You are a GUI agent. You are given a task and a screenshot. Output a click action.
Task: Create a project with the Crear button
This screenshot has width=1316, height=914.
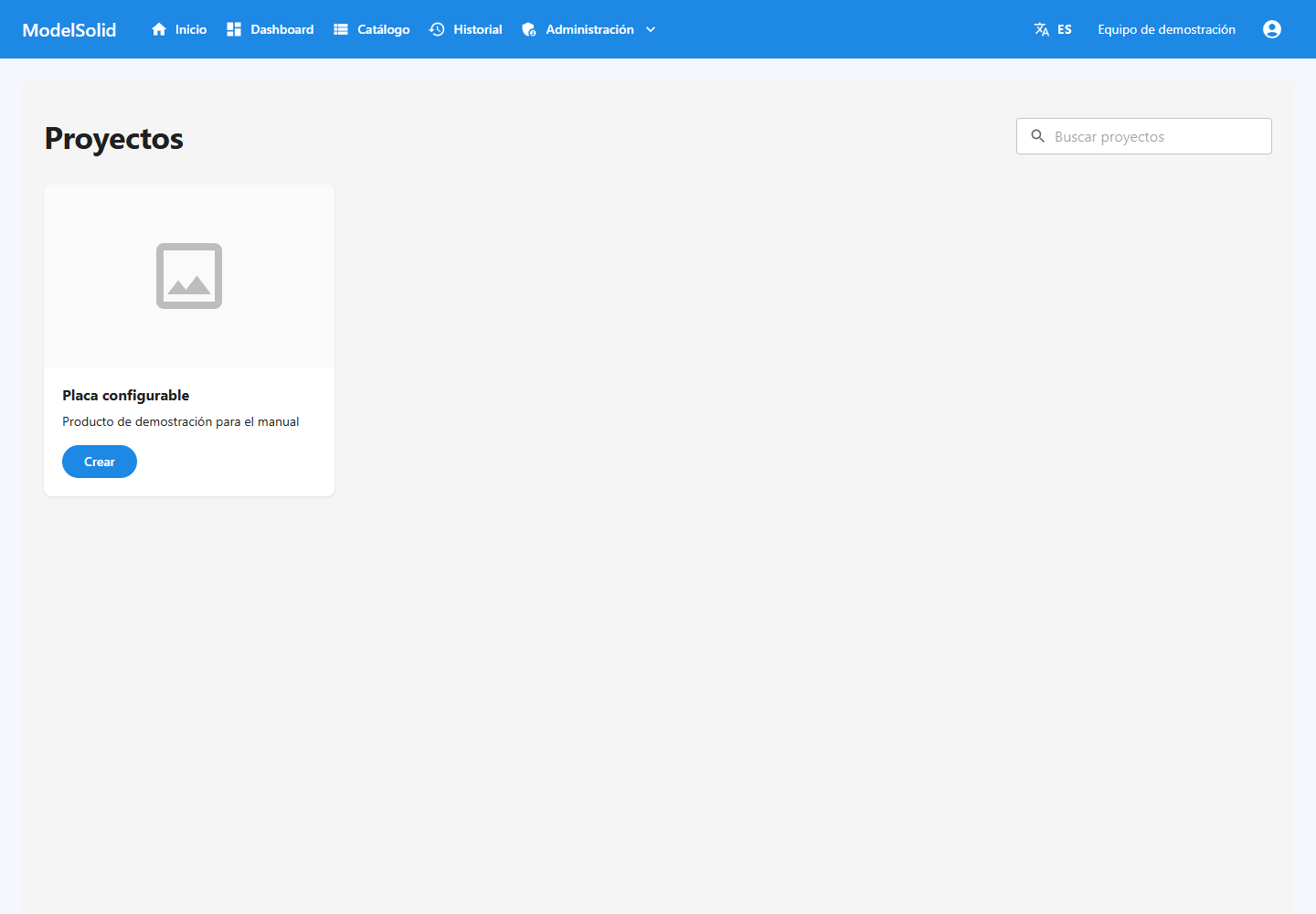coord(100,462)
